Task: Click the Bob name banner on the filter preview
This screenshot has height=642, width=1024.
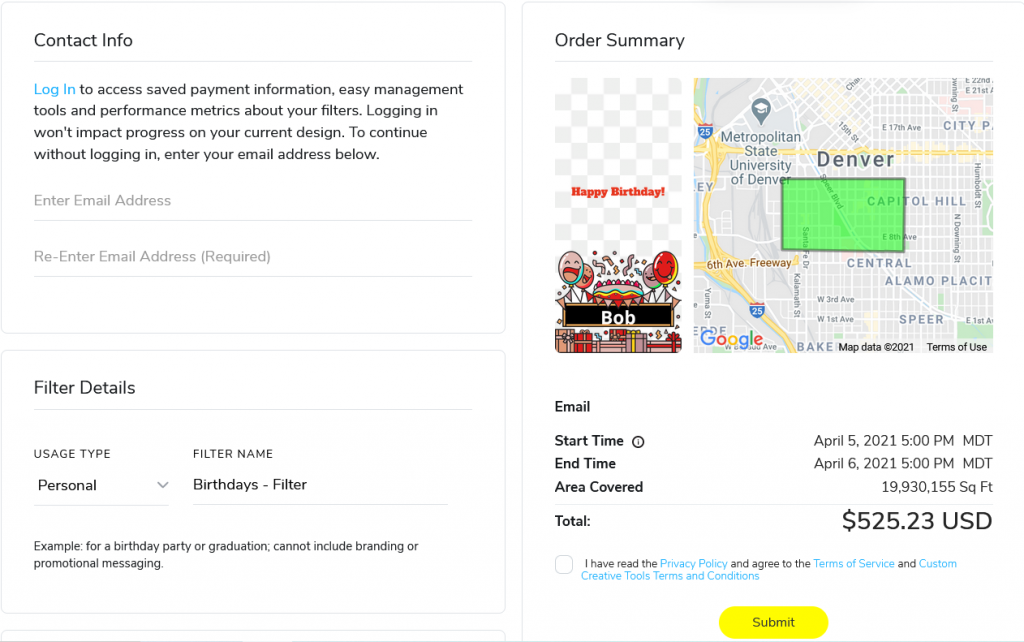Action: click(x=618, y=317)
